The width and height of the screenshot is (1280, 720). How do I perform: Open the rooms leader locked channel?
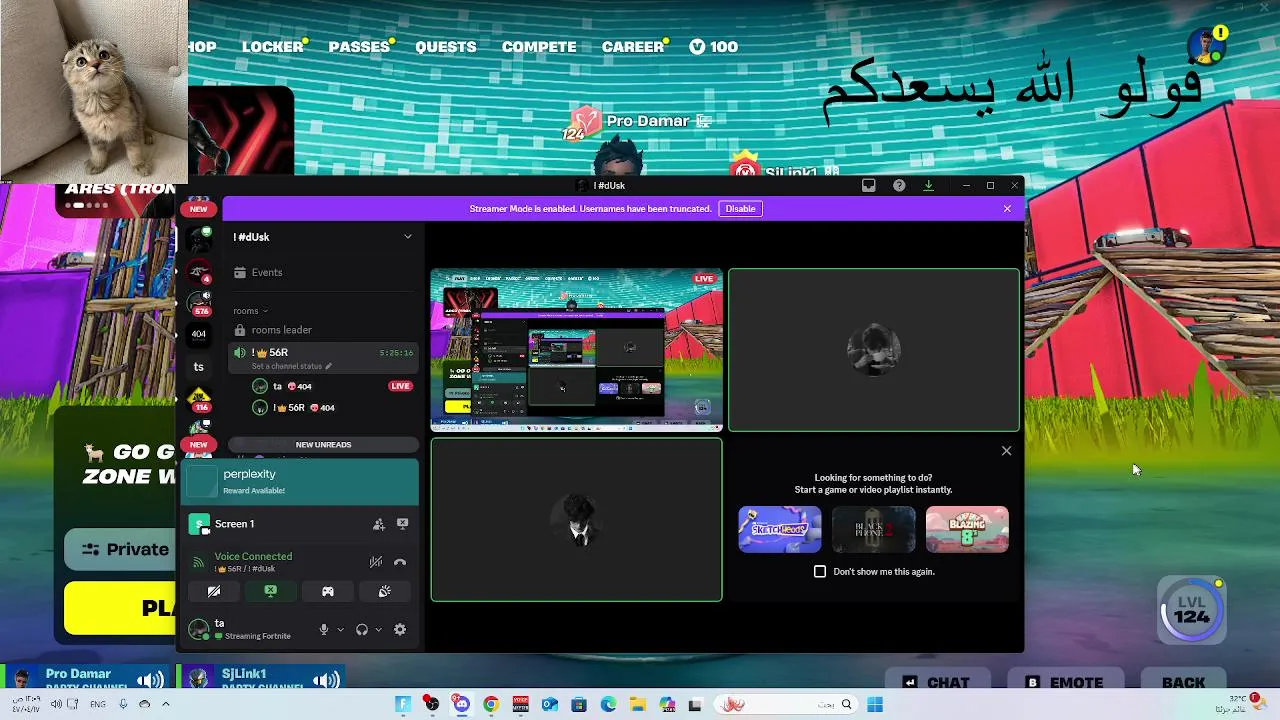(322, 330)
